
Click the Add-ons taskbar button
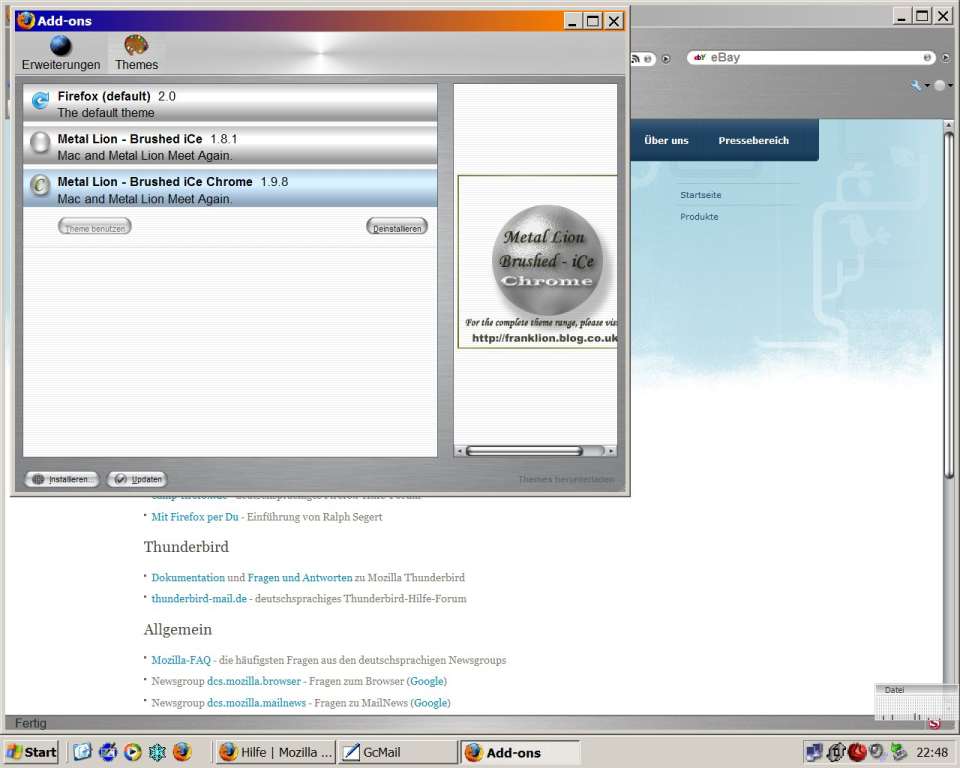[x=520, y=752]
